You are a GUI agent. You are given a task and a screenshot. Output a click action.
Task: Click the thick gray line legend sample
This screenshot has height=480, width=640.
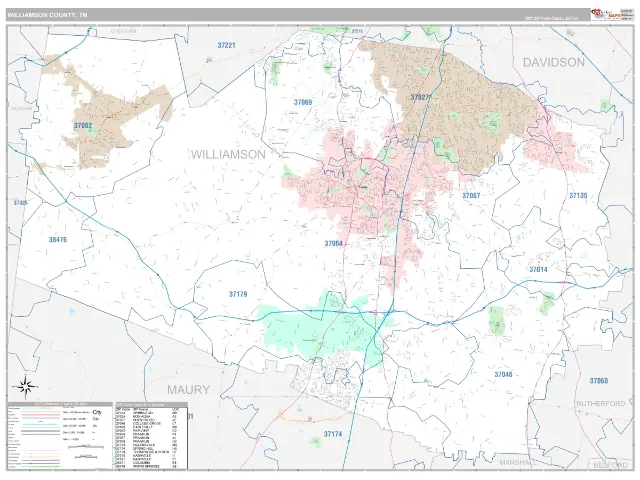[40, 431]
